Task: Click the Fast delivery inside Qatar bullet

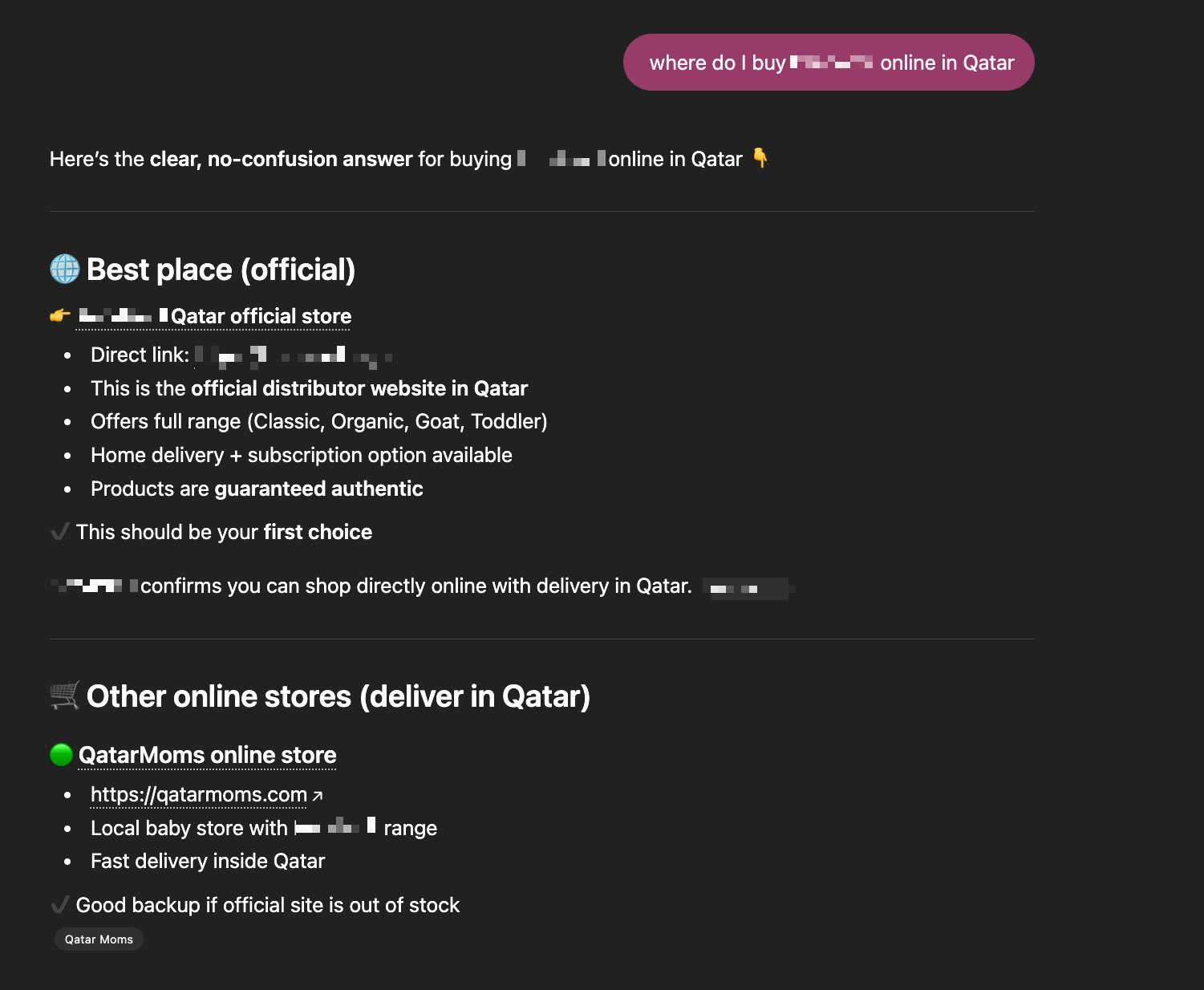Action: coord(208,861)
